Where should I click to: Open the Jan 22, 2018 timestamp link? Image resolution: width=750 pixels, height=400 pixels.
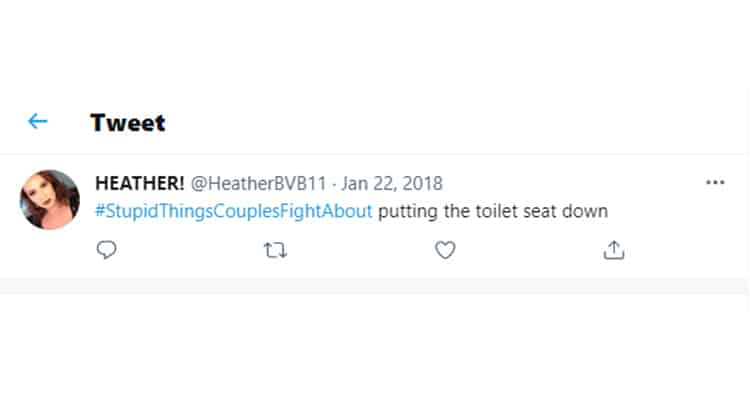click(392, 184)
